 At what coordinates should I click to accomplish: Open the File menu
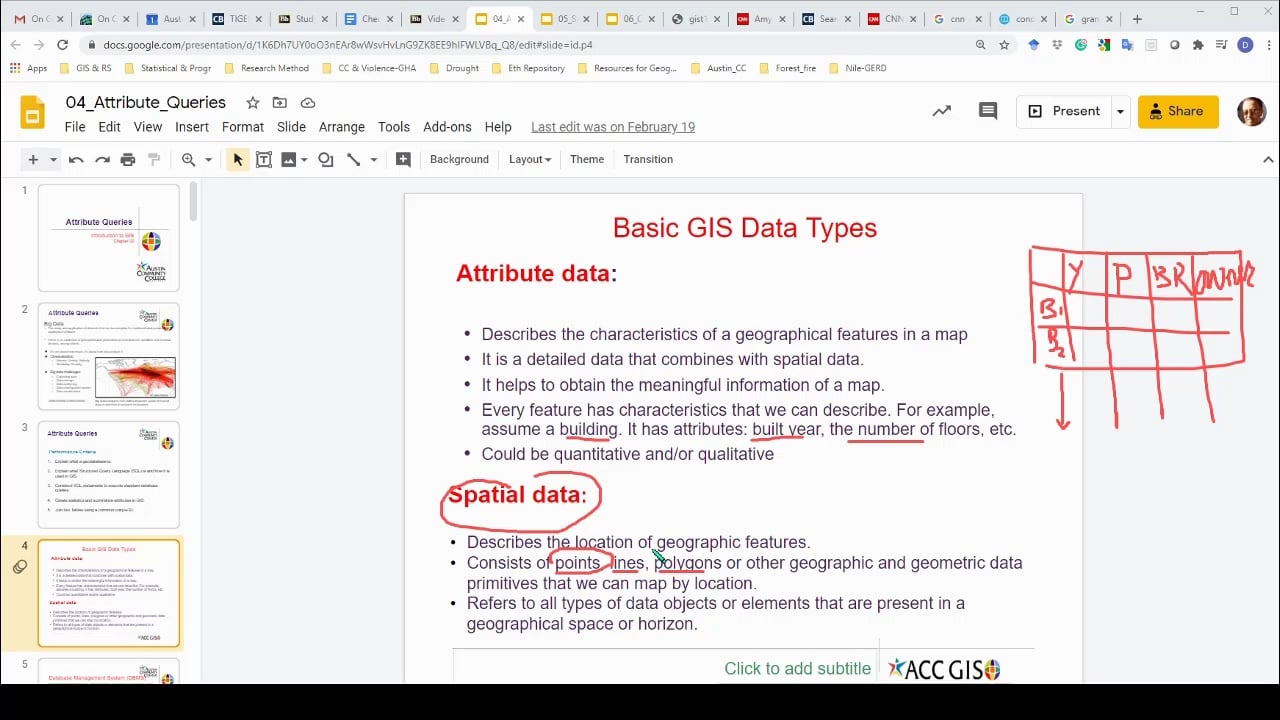point(75,127)
